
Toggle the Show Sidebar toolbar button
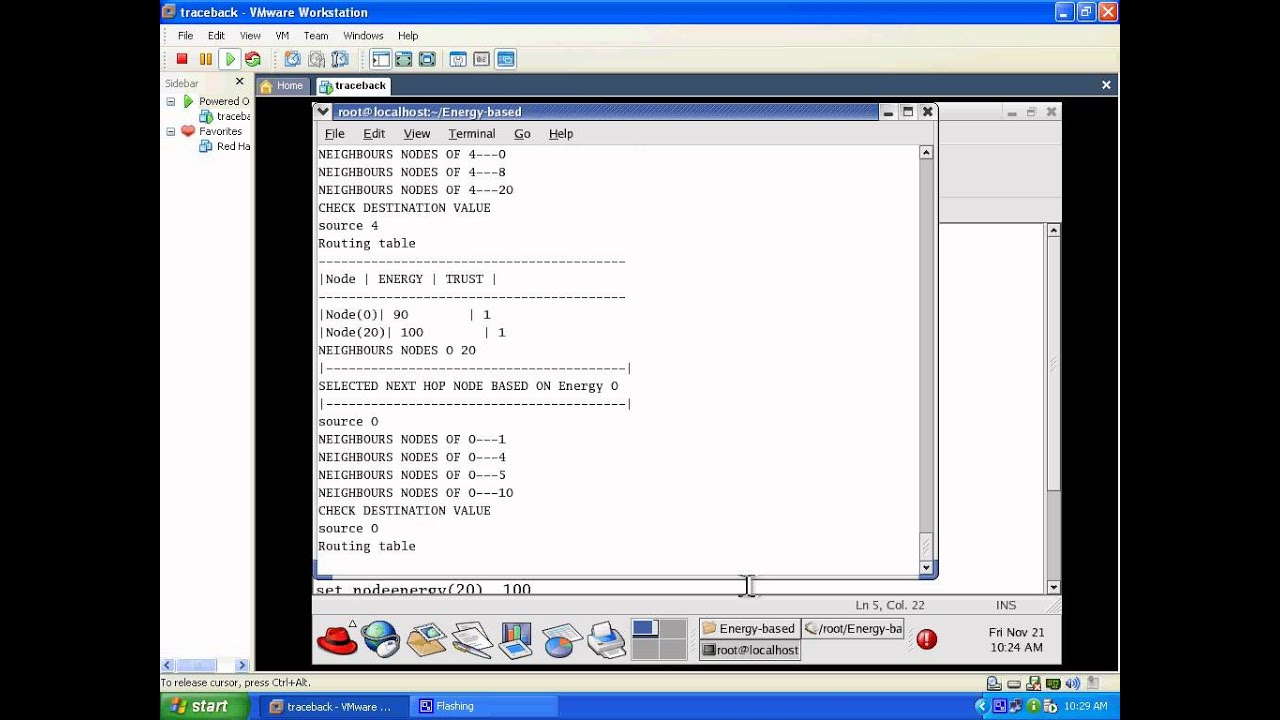click(380, 59)
